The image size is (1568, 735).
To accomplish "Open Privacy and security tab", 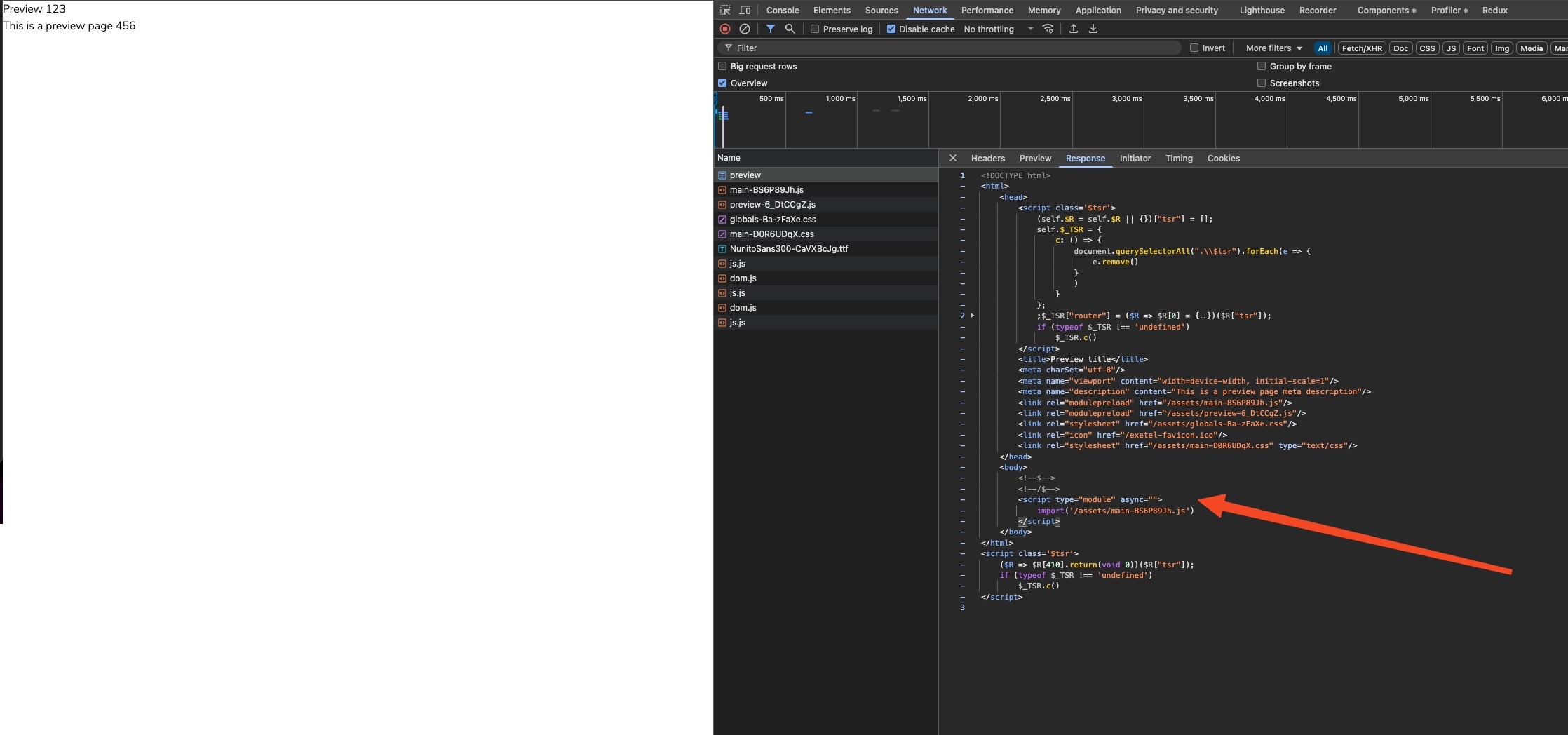I will click(1177, 10).
